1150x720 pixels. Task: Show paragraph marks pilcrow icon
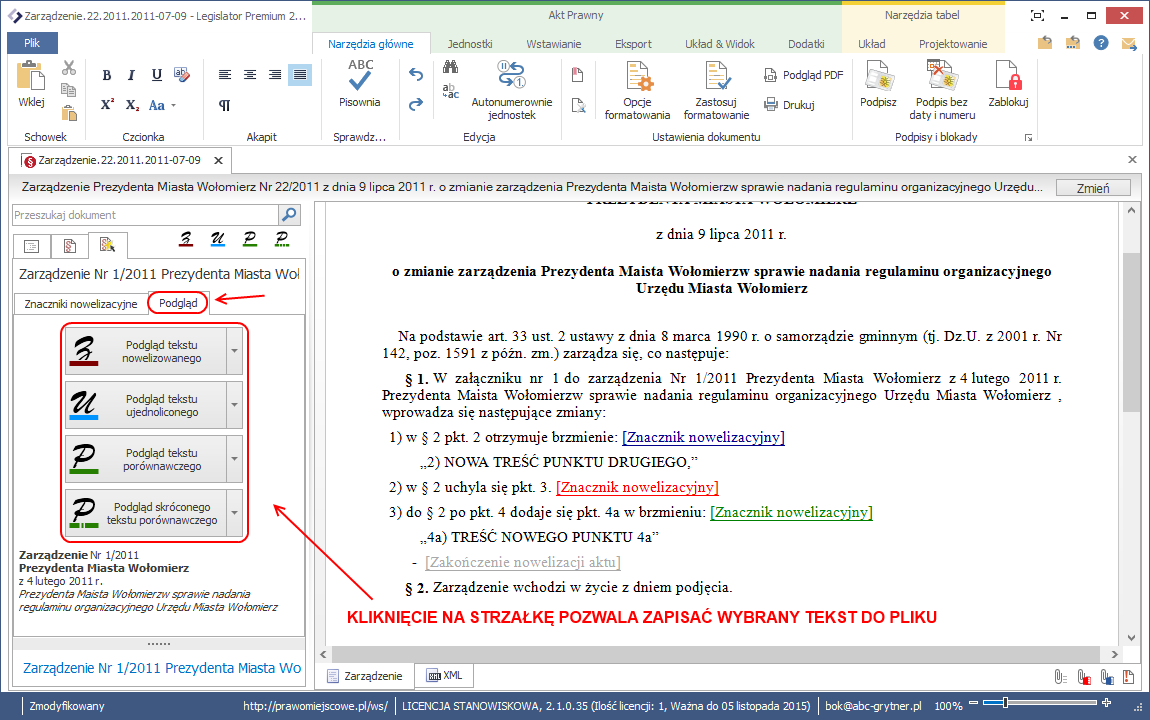pos(224,105)
